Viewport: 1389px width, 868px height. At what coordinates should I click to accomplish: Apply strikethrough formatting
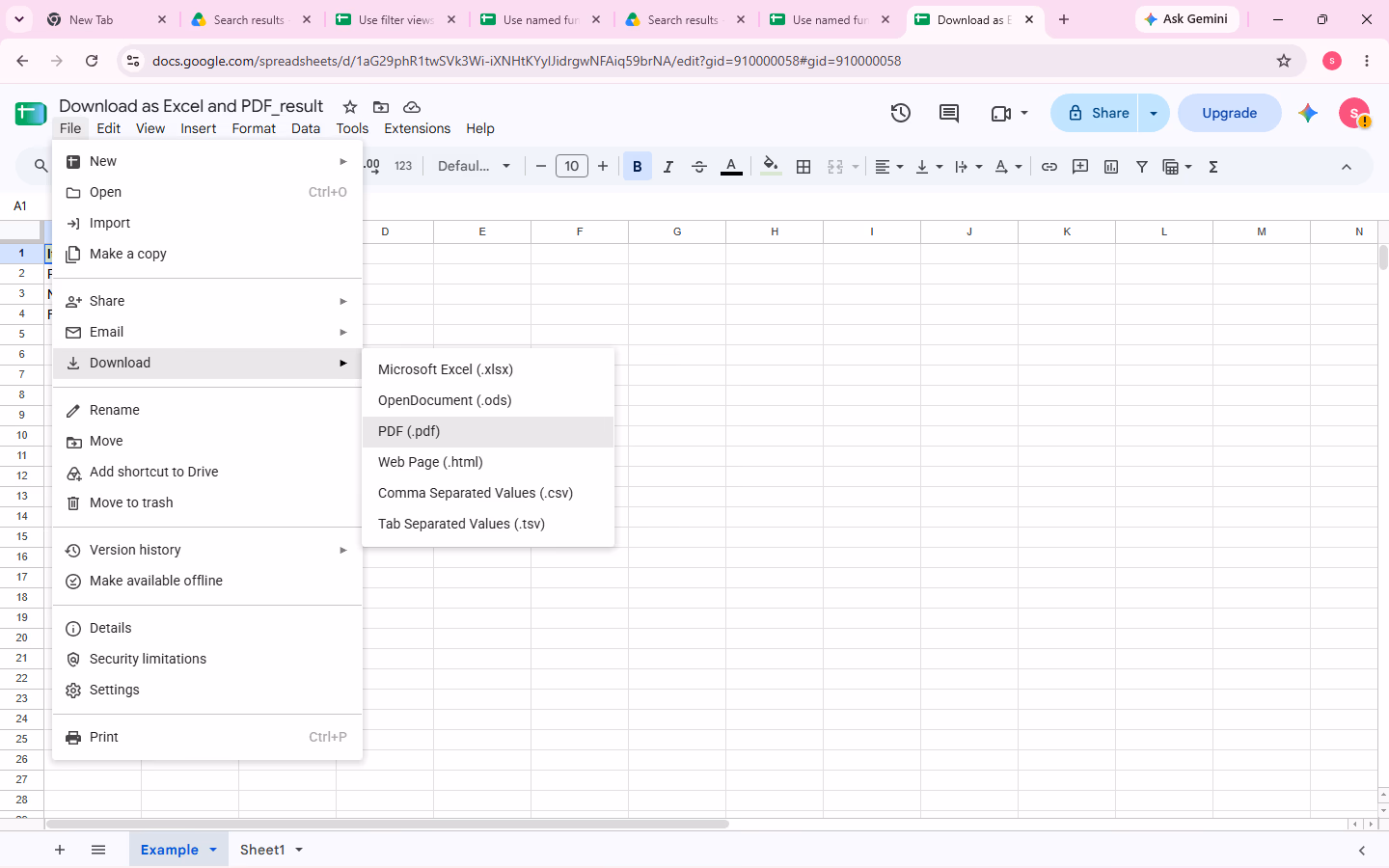[x=699, y=167]
